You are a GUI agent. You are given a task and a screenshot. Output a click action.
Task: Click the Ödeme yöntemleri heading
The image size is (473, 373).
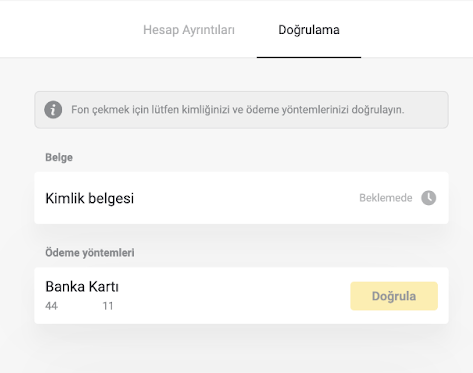90,253
